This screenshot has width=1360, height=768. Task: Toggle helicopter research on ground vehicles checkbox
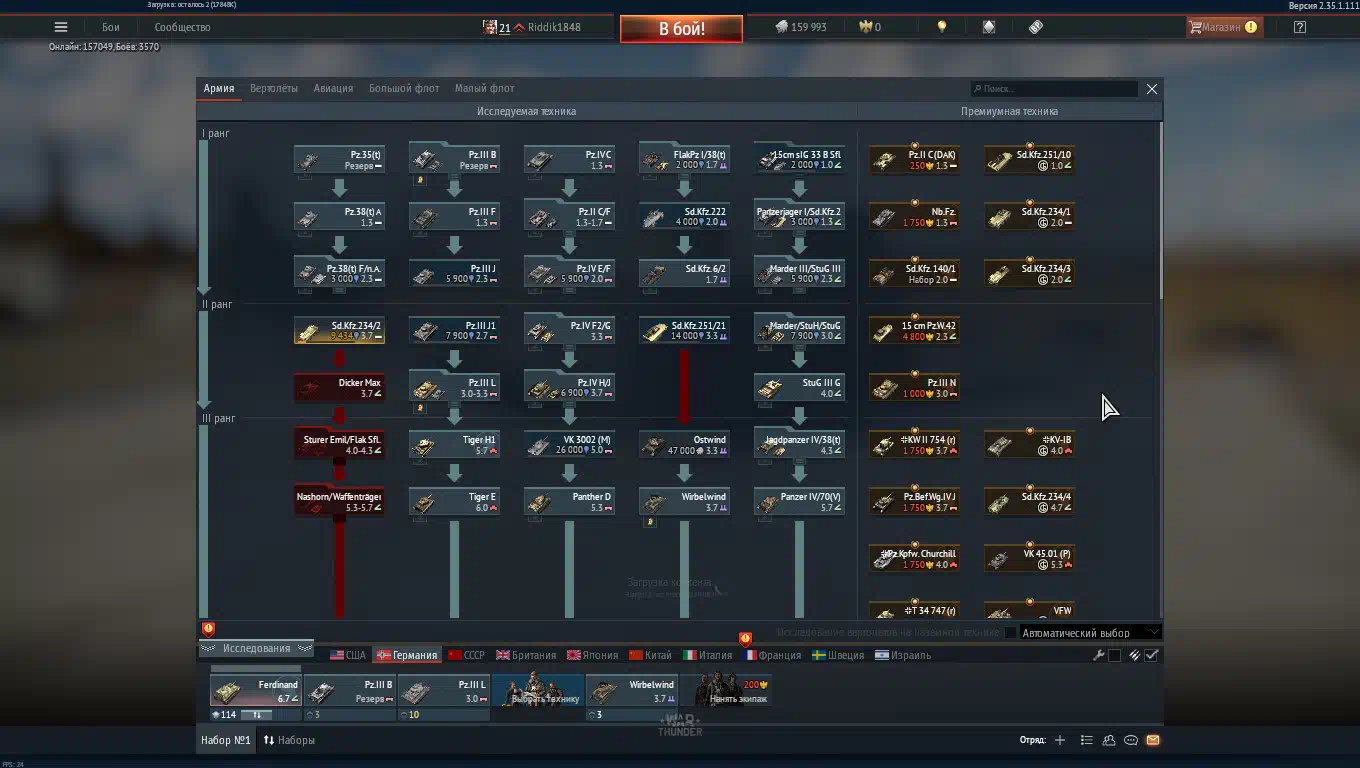coord(1010,632)
